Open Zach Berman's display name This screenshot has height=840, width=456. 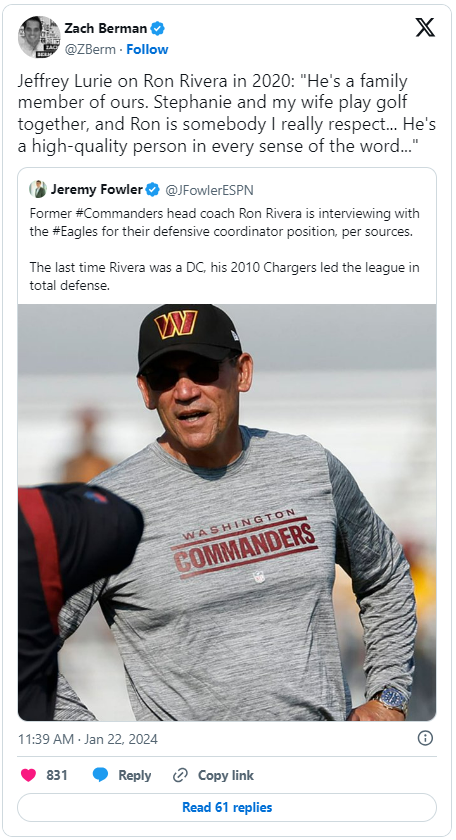pos(106,28)
